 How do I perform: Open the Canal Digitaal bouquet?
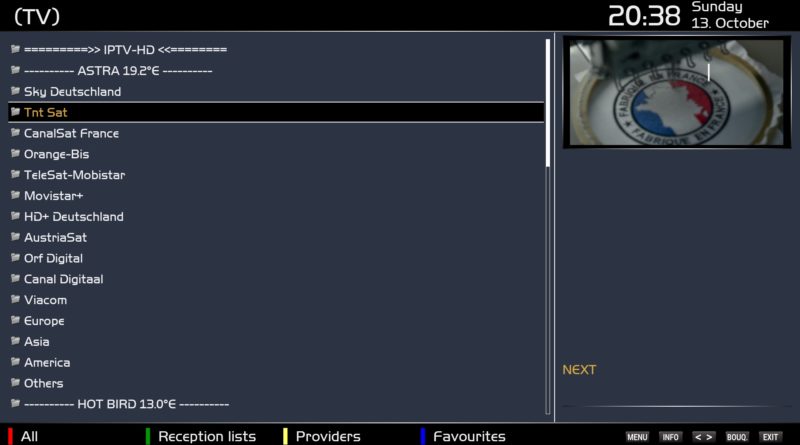pyautogui.click(x=276, y=279)
